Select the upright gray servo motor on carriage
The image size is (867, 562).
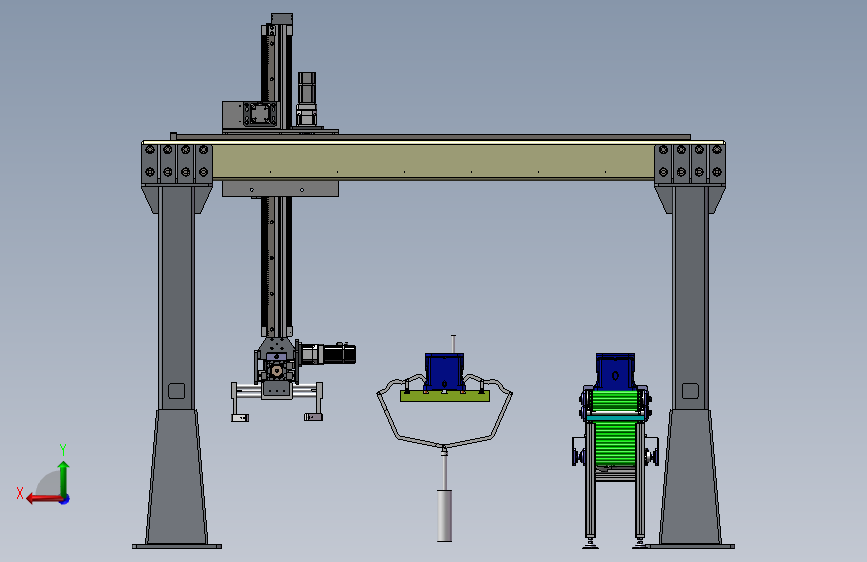click(306, 100)
